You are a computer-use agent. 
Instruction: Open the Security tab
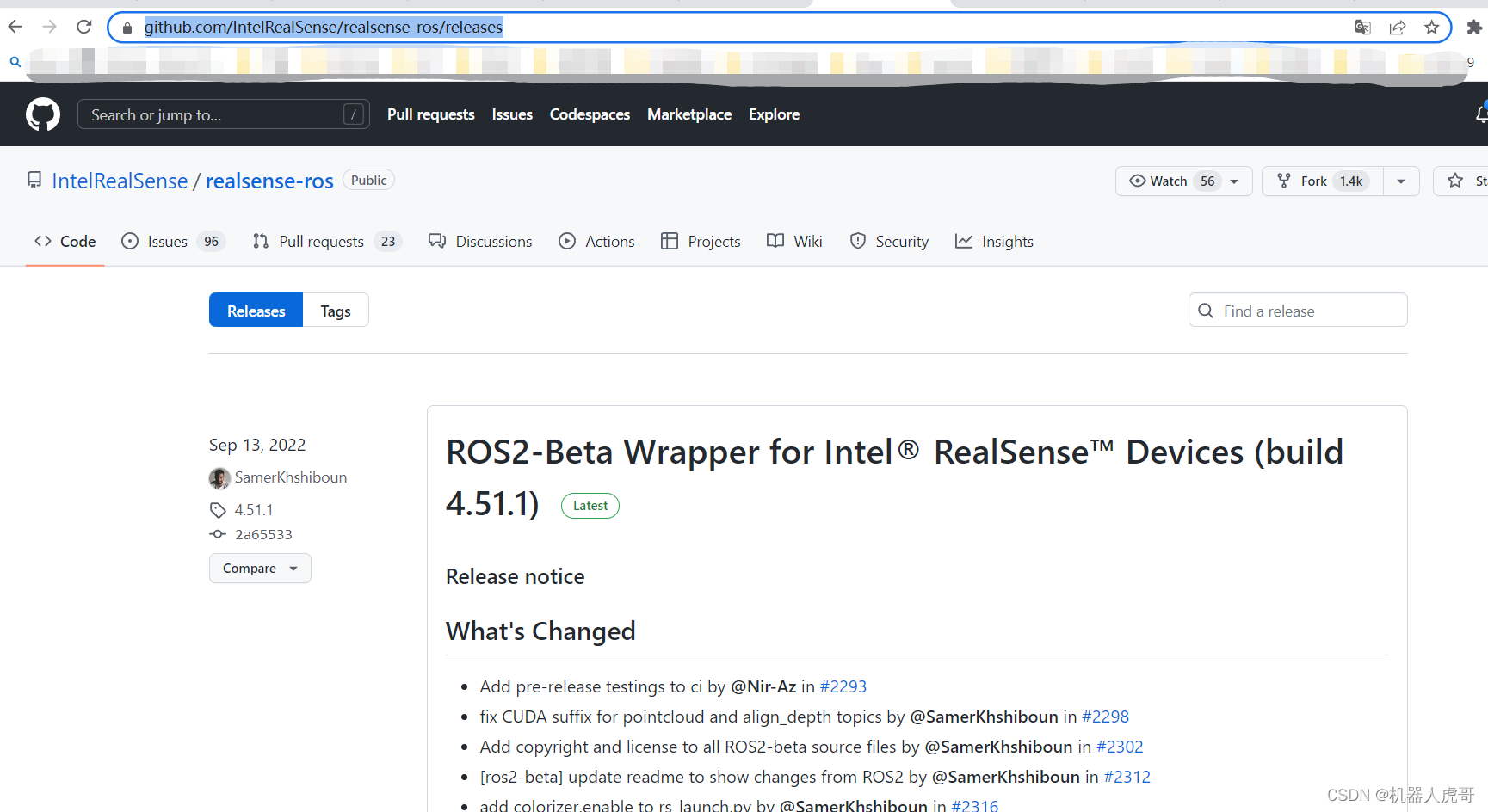[889, 242]
